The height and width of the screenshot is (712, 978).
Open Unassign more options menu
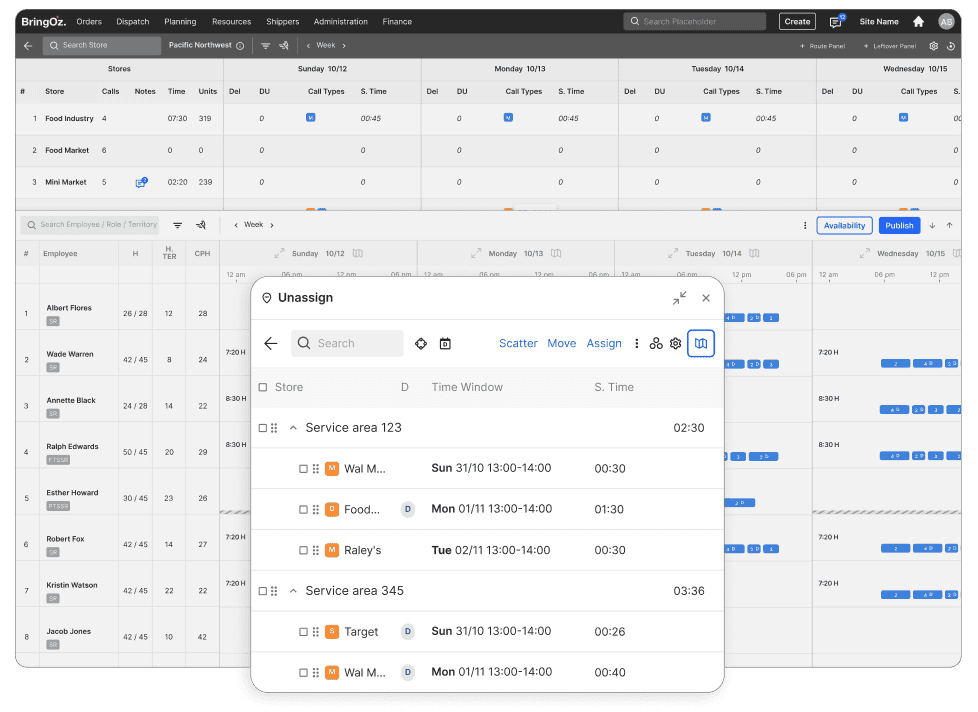[636, 344]
